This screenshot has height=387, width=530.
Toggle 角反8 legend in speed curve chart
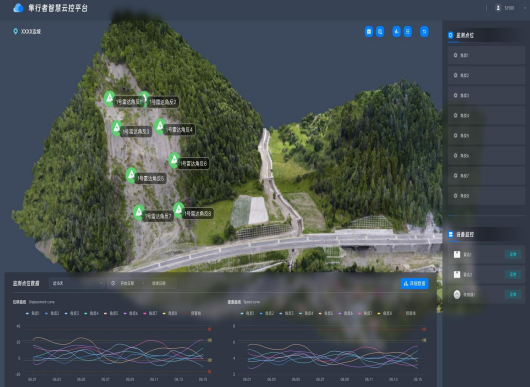pos(385,313)
